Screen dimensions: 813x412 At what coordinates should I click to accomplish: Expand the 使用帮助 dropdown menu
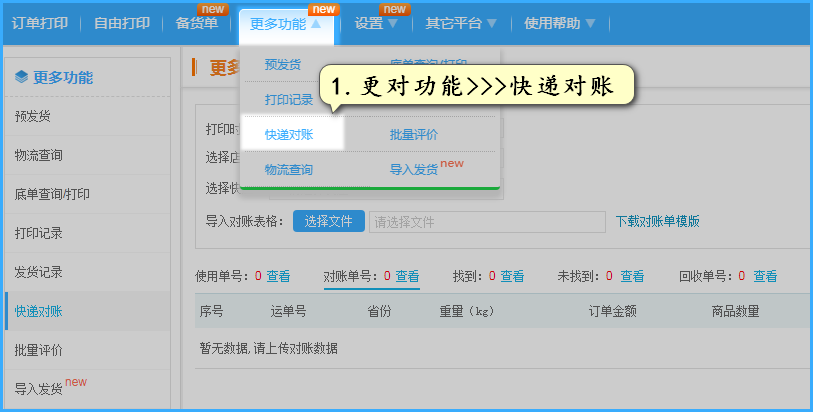[x=559, y=23]
